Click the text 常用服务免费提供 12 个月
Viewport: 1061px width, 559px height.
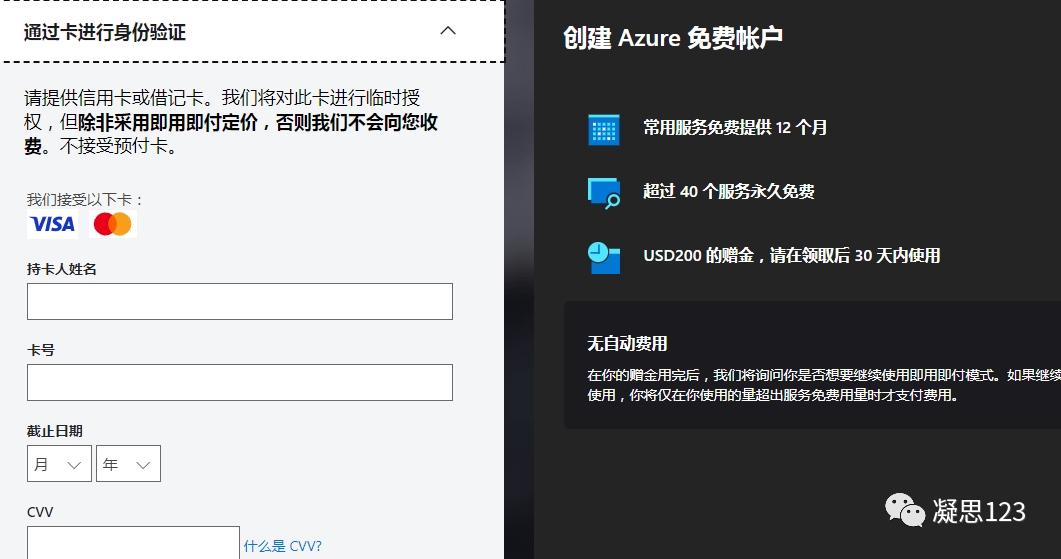tap(735, 128)
